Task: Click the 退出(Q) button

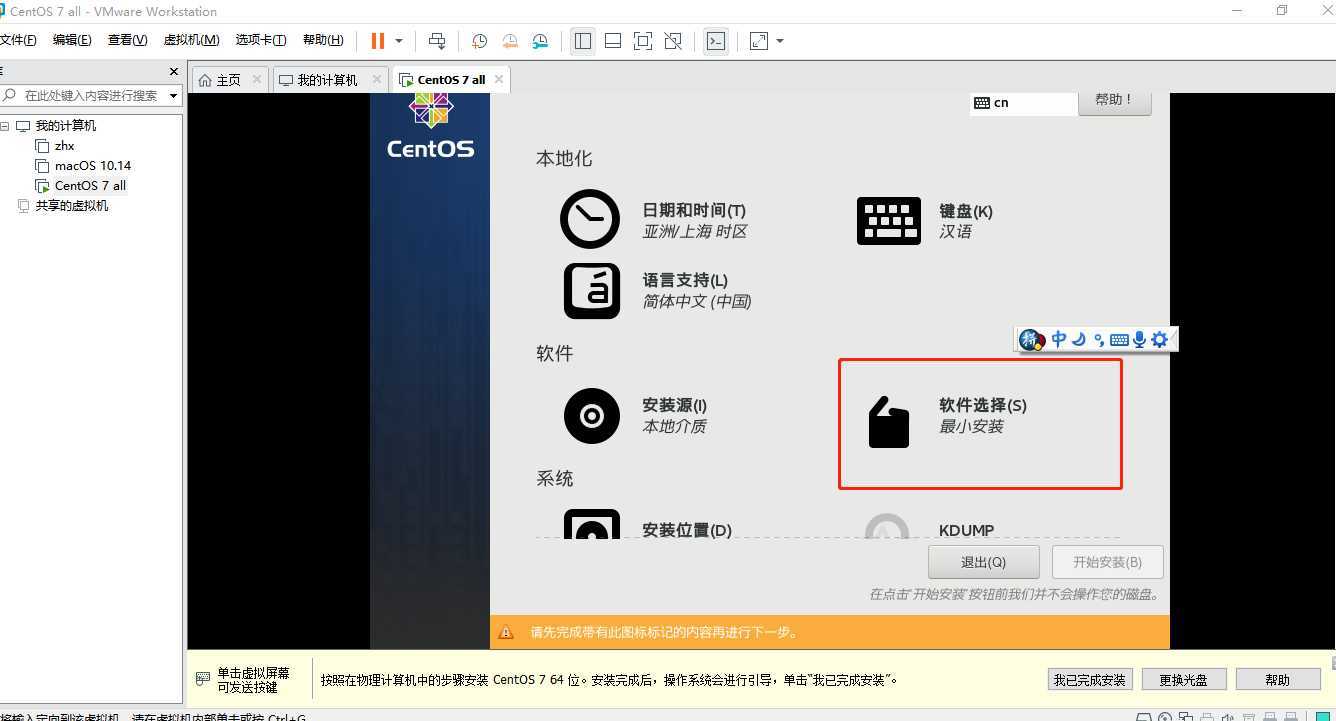Action: tap(984, 562)
